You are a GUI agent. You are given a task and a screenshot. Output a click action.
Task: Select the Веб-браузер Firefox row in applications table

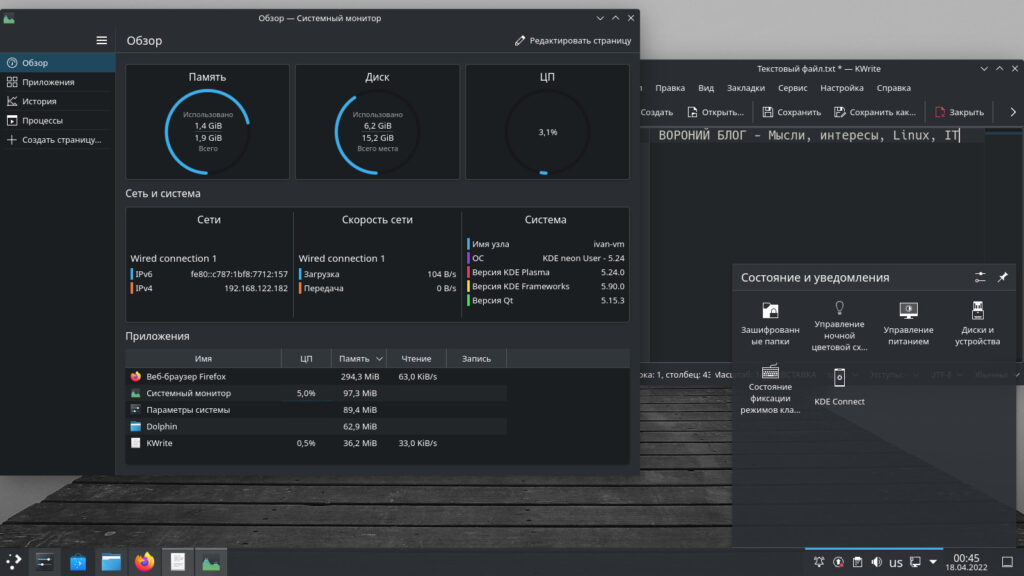(x=186, y=377)
